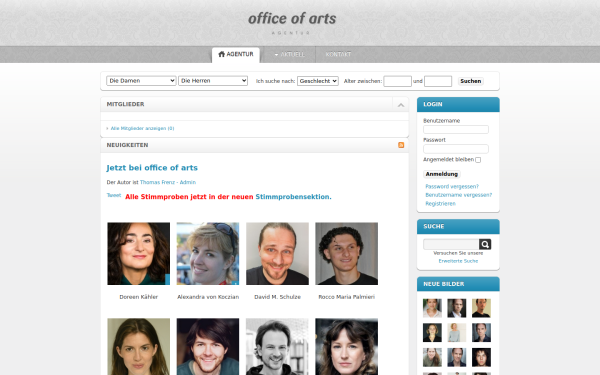
Task: Open first thumbnail in Neue Bilder third row
Action: 432,357
